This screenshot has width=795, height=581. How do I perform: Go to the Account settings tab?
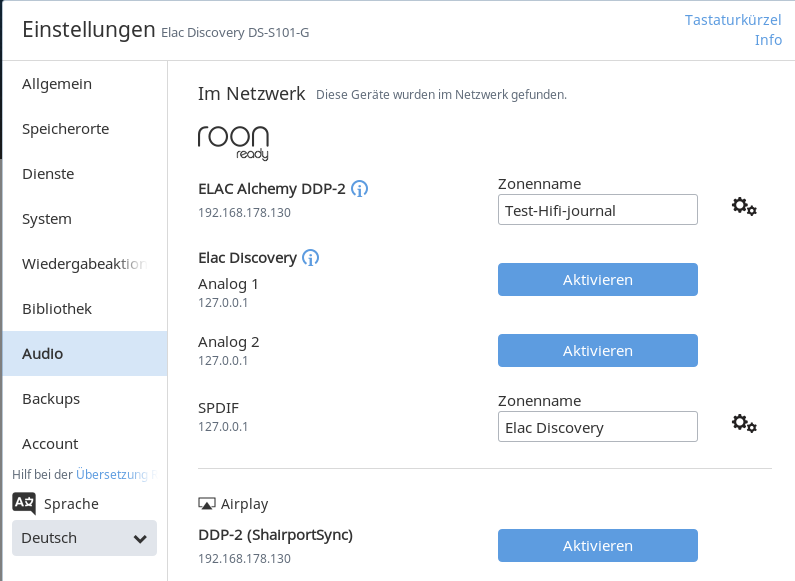point(85,444)
